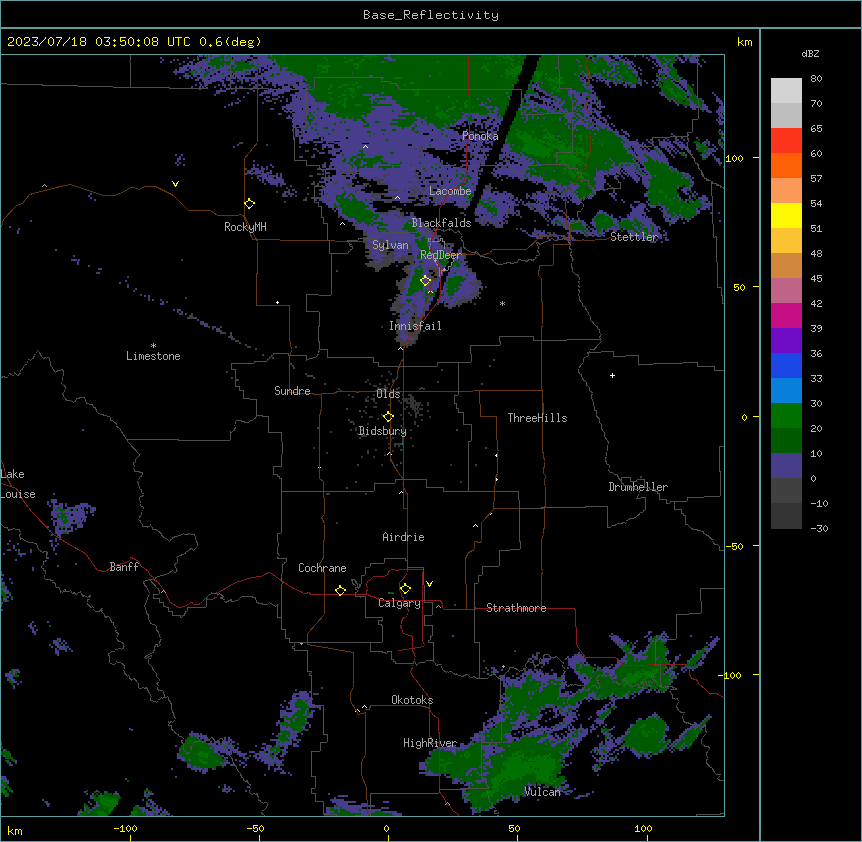This screenshot has height=842, width=862.
Task: Select the Vulcan map label
Action: coord(542,792)
